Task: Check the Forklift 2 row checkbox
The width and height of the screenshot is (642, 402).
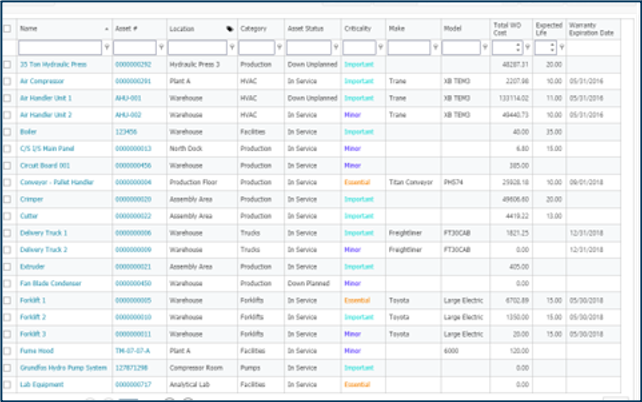Action: pyautogui.click(x=7, y=317)
